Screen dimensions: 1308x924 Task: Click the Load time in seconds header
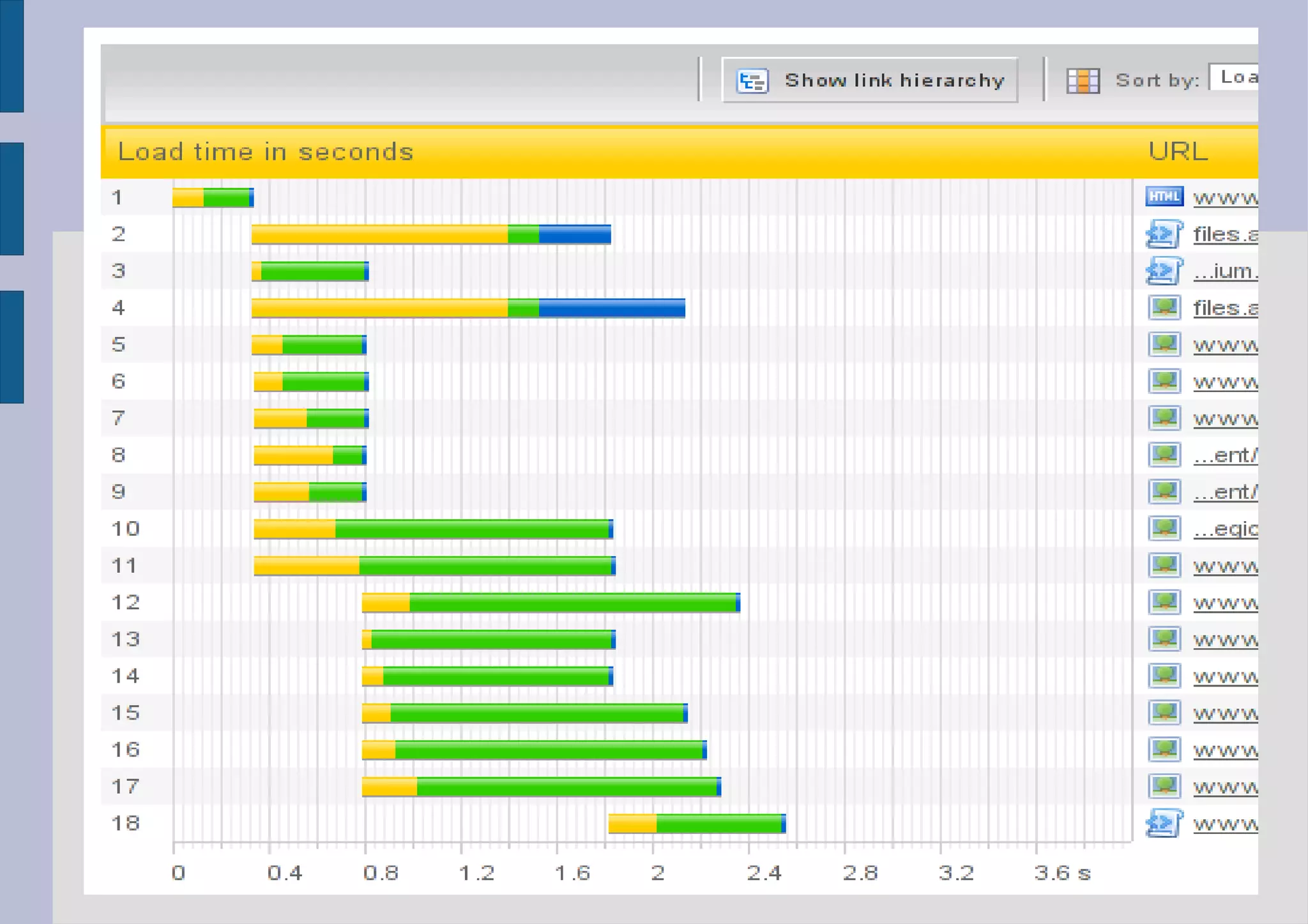[x=266, y=152]
